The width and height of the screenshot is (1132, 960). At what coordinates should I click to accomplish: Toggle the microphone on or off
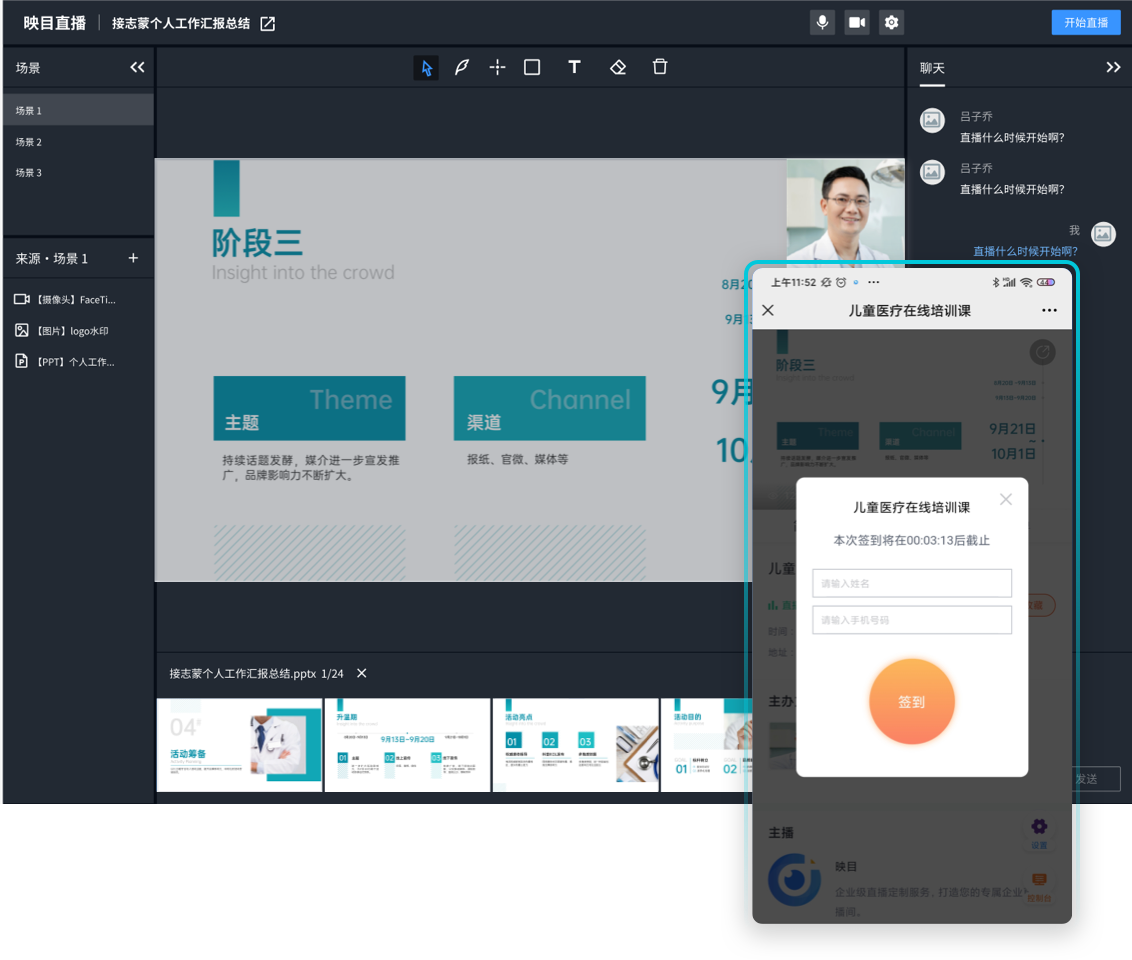(x=822, y=22)
